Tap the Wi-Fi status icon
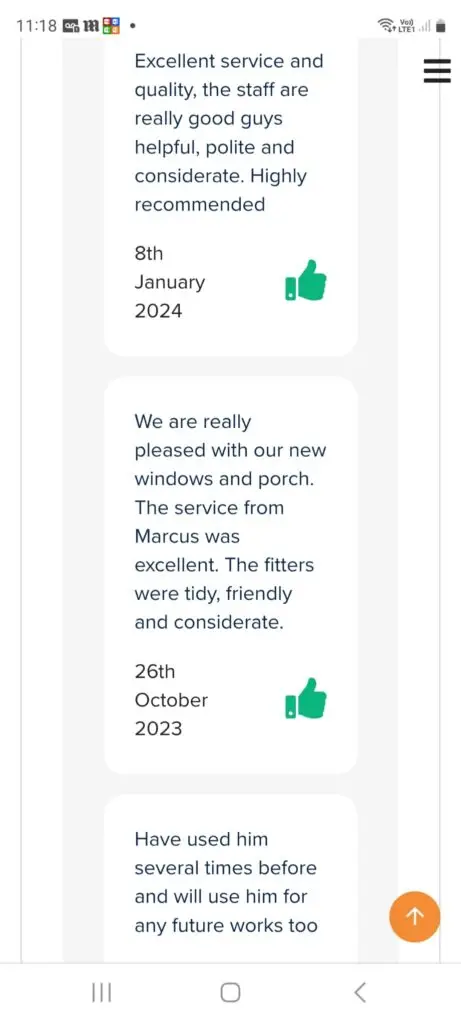This screenshot has height=1024, width=461. 386,26
